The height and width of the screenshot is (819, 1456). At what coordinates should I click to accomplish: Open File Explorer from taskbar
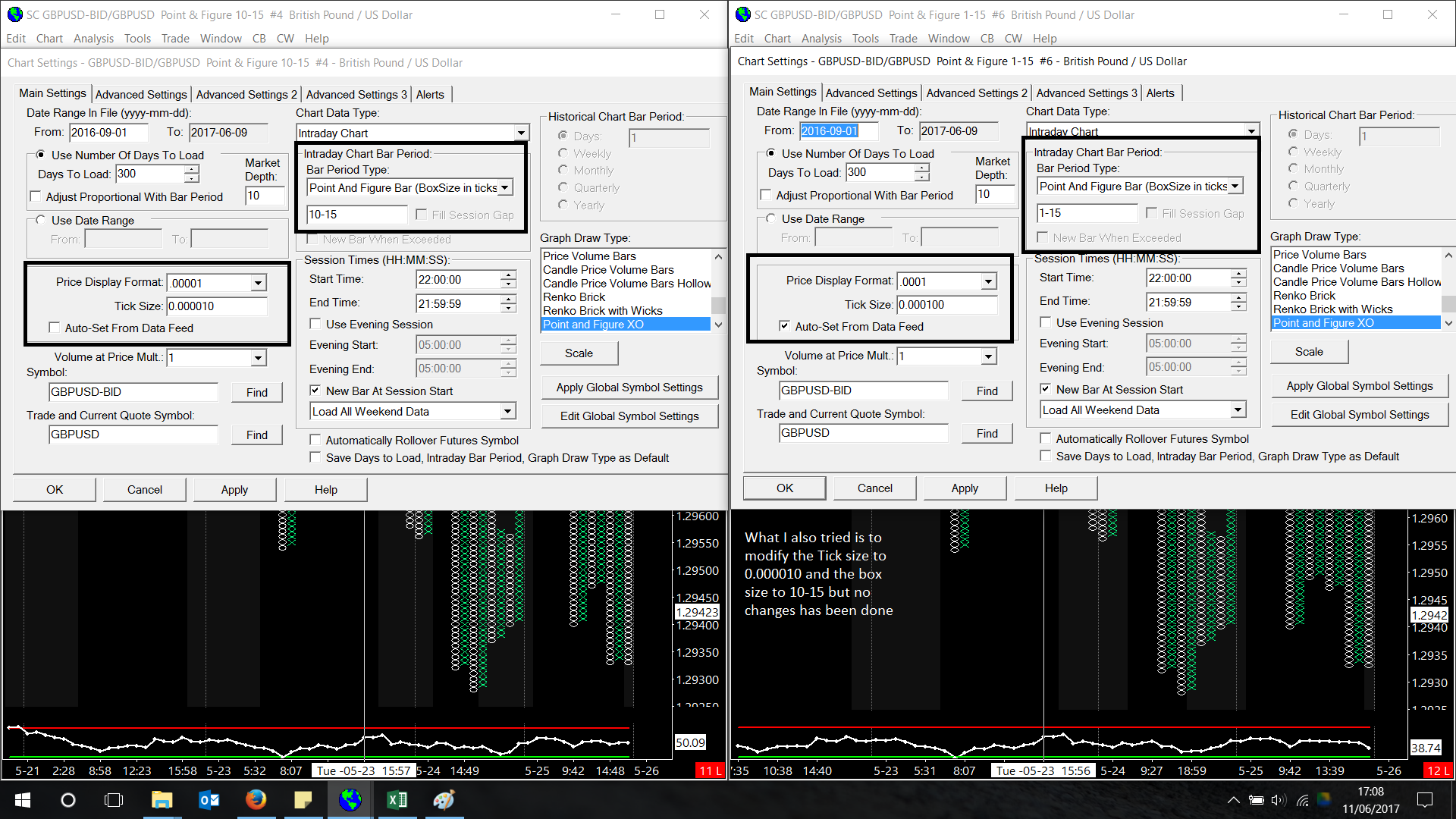pyautogui.click(x=162, y=800)
